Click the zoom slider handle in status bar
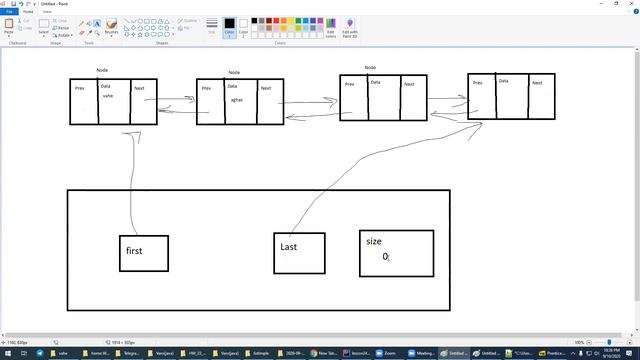This screenshot has height=360, width=640. 609,342
